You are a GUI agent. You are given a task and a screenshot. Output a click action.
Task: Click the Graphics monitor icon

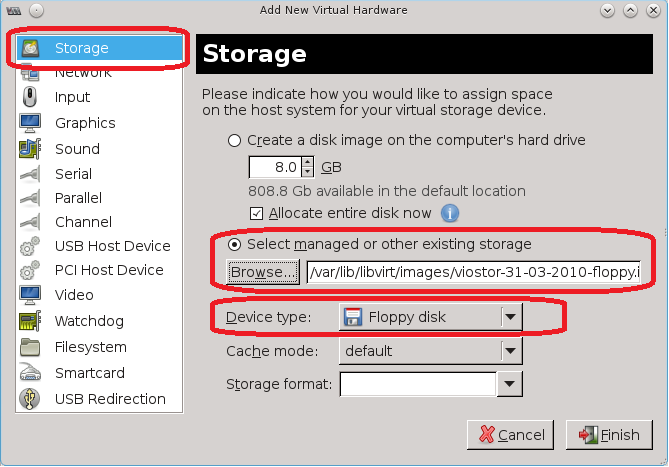coord(29,123)
